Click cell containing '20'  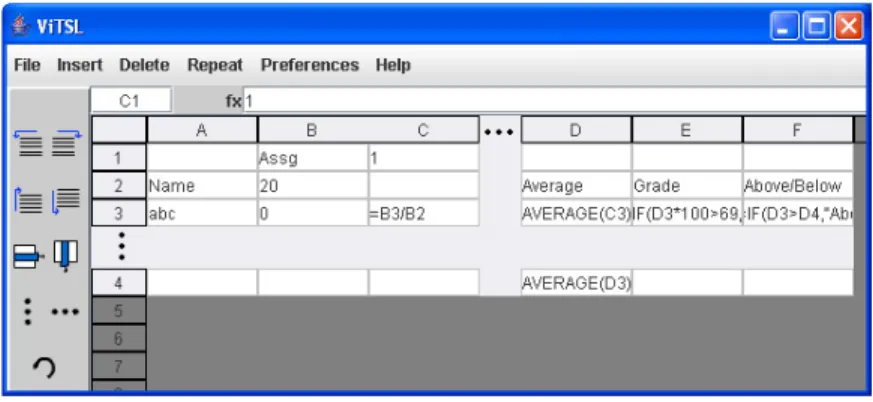click(x=312, y=185)
